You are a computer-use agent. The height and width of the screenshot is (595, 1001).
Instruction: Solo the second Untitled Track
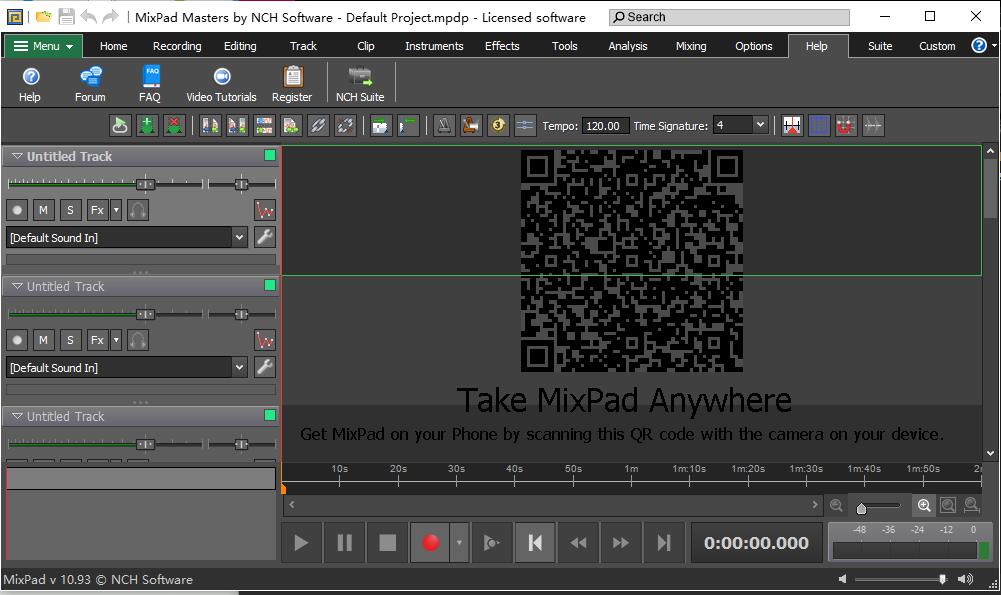[x=69, y=340]
